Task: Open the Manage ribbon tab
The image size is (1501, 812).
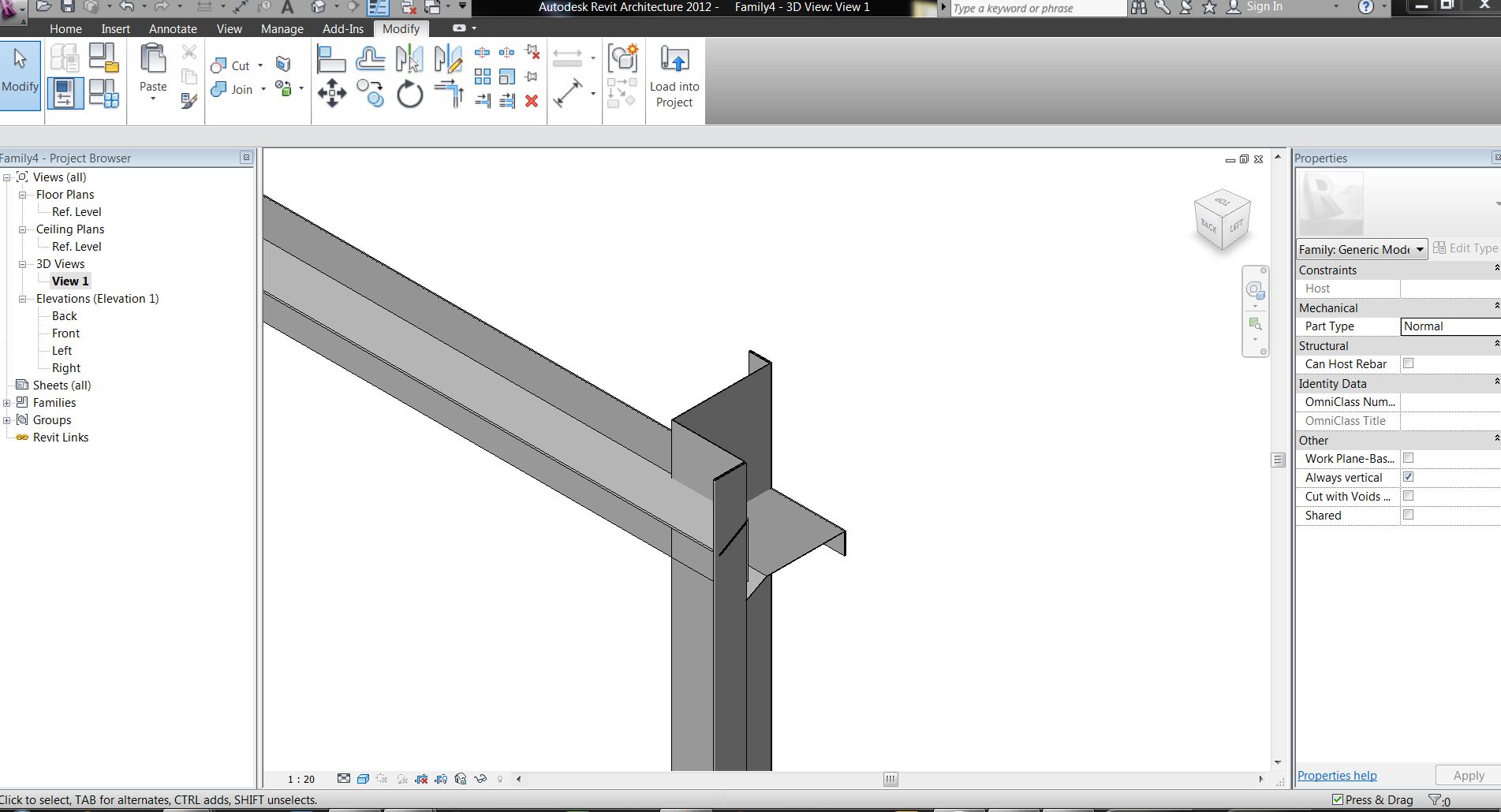Action: click(x=282, y=28)
